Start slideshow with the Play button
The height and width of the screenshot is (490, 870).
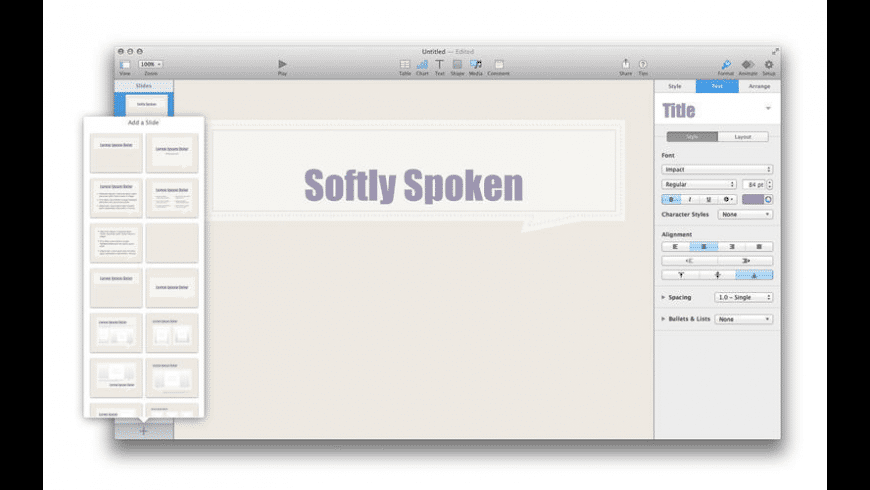click(282, 64)
